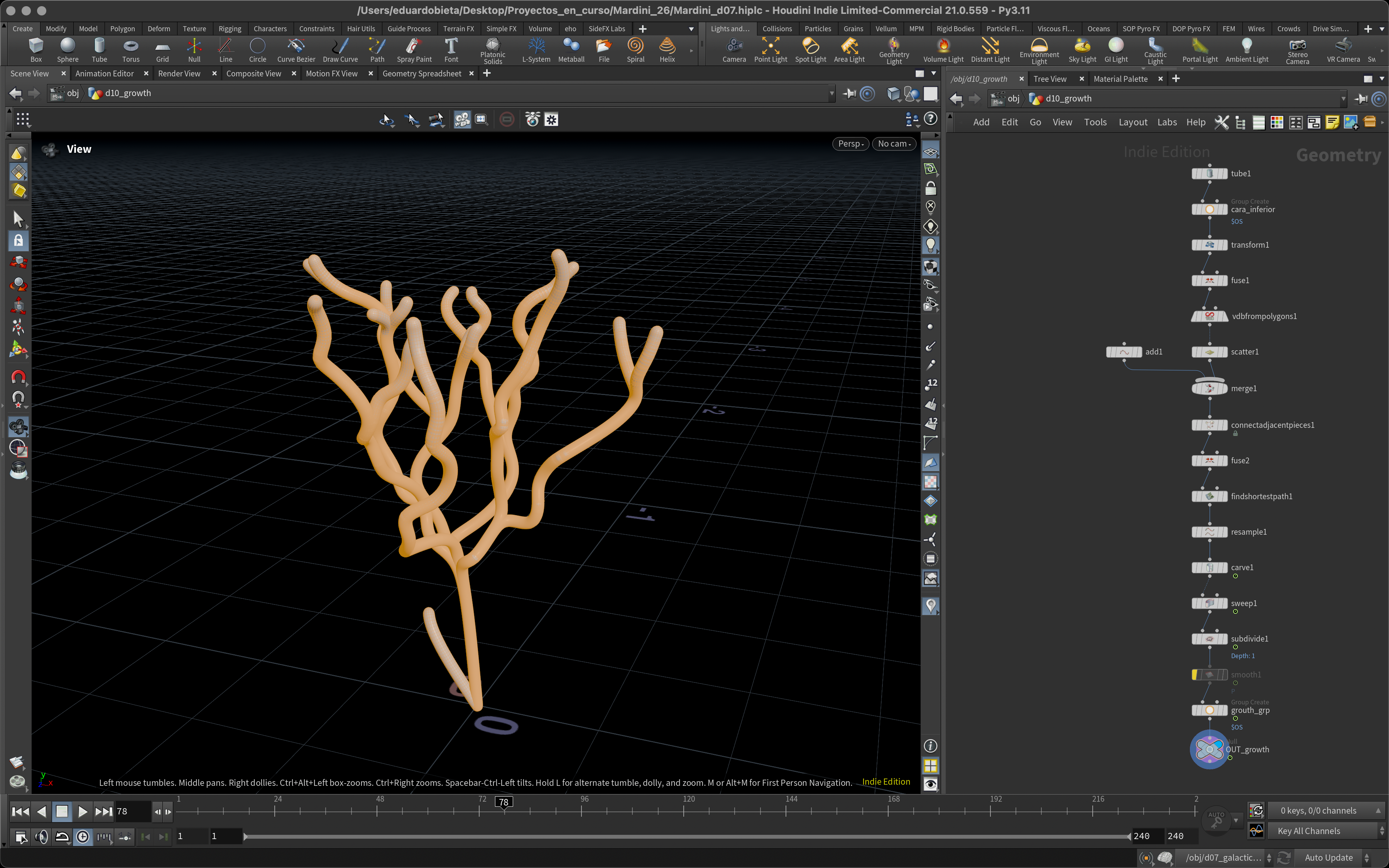This screenshot has height=868, width=1389.
Task: Open the No cam camera dropdown
Action: (894, 144)
